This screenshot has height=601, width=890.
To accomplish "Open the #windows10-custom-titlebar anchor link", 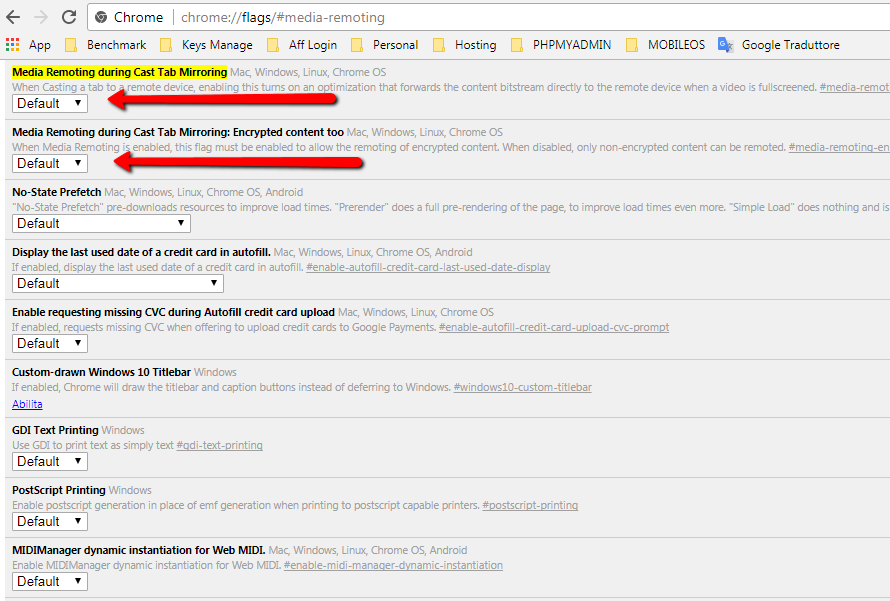I will [x=523, y=388].
